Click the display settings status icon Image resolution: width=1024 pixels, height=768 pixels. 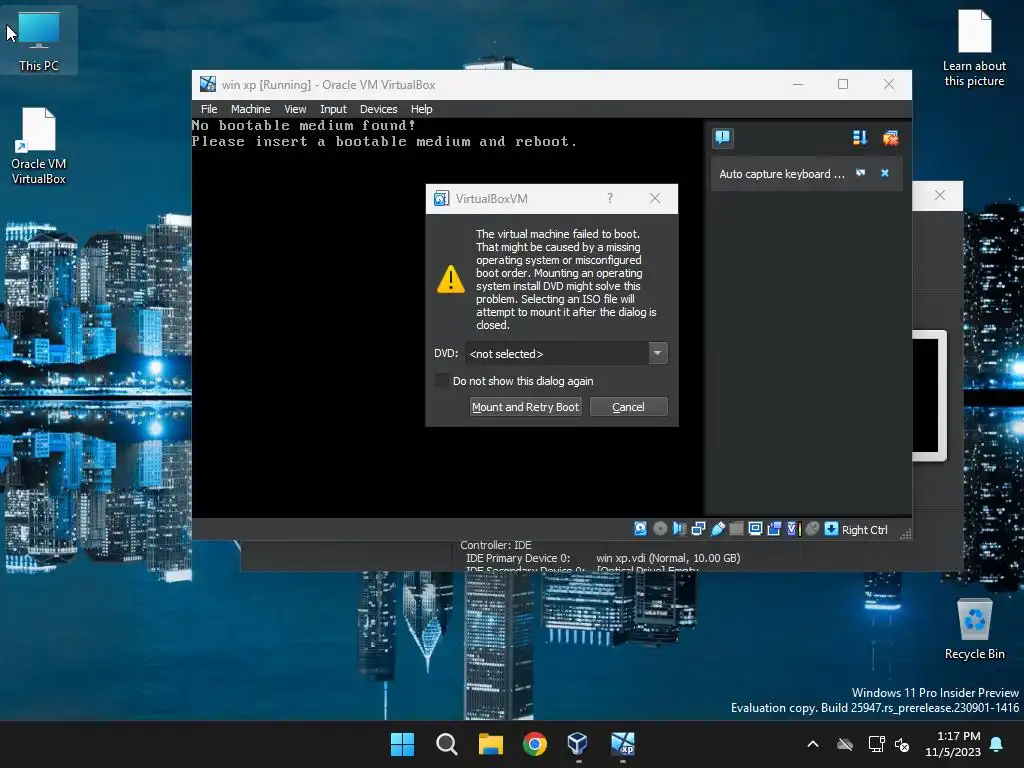point(755,529)
